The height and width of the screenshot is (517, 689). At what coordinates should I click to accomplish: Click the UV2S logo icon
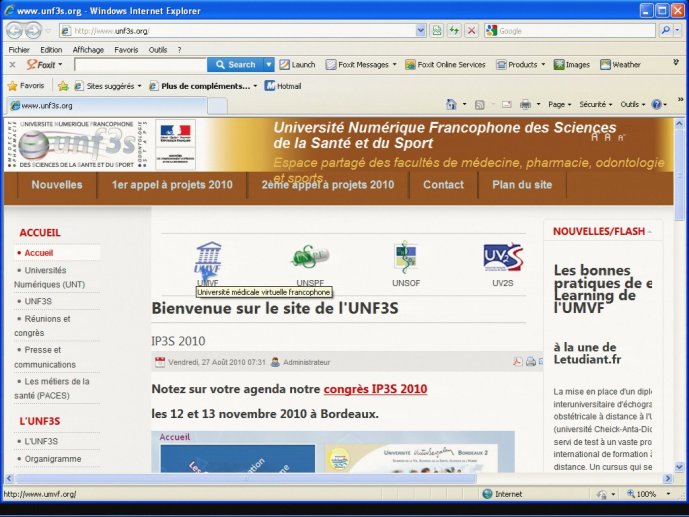(503, 257)
